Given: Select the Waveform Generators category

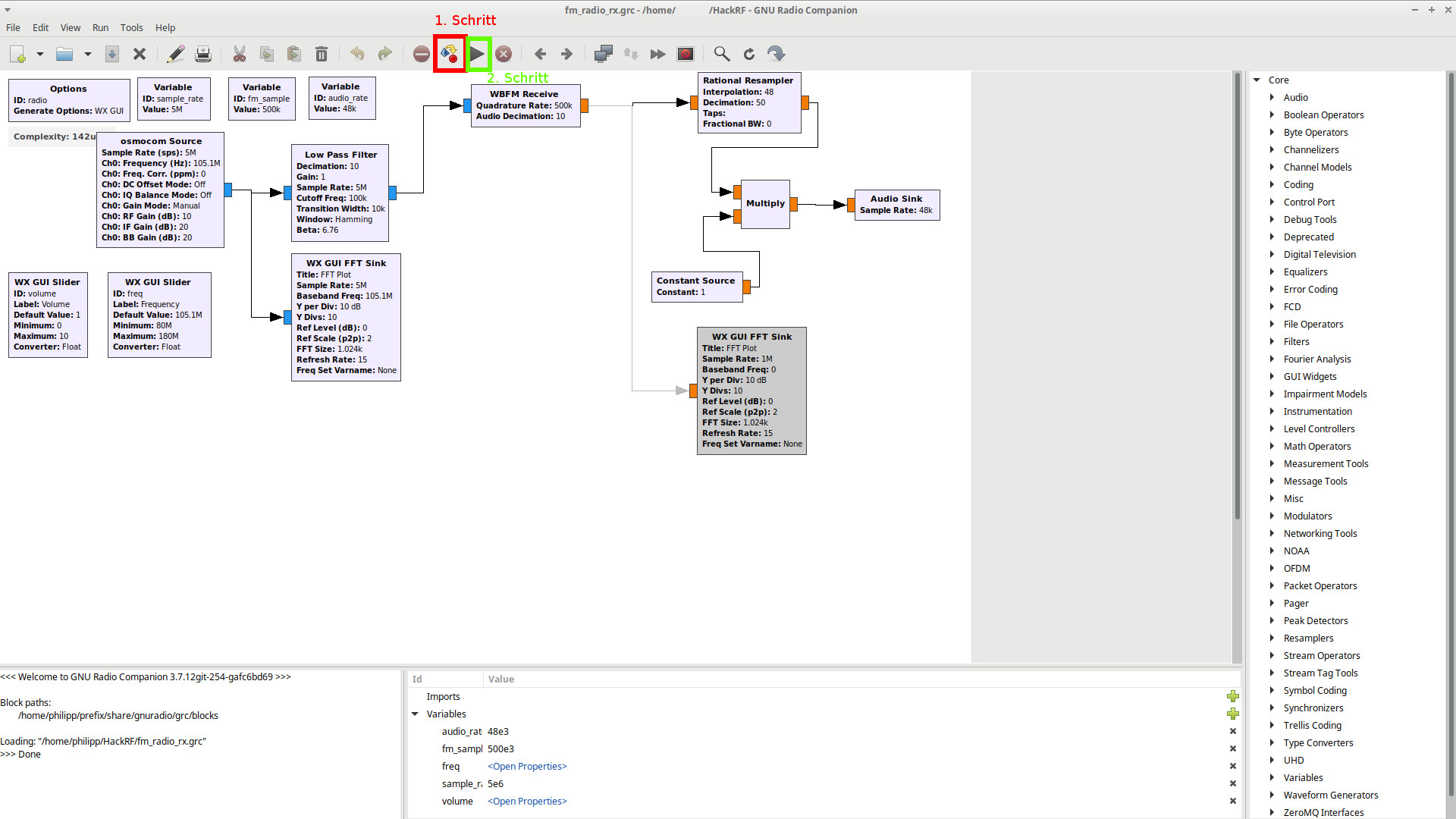Looking at the screenshot, I should pyautogui.click(x=1330, y=795).
